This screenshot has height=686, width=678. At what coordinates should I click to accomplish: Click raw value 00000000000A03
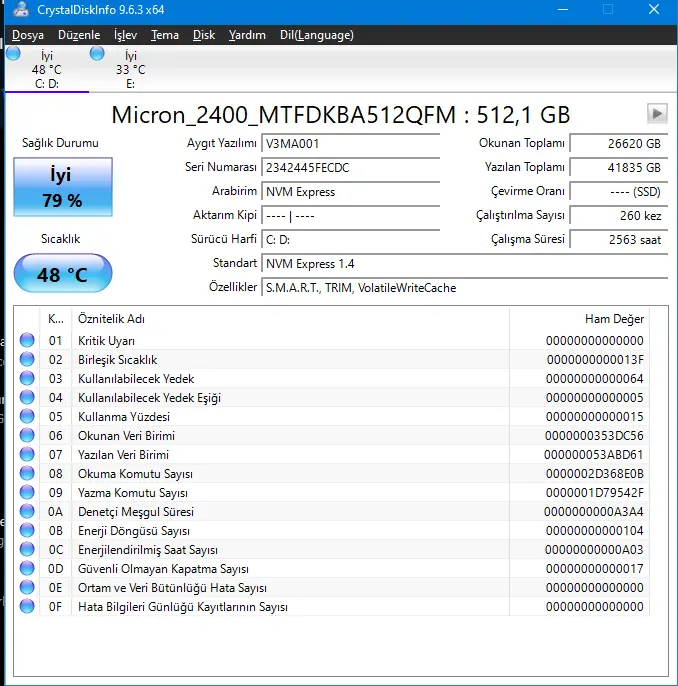click(x=594, y=550)
